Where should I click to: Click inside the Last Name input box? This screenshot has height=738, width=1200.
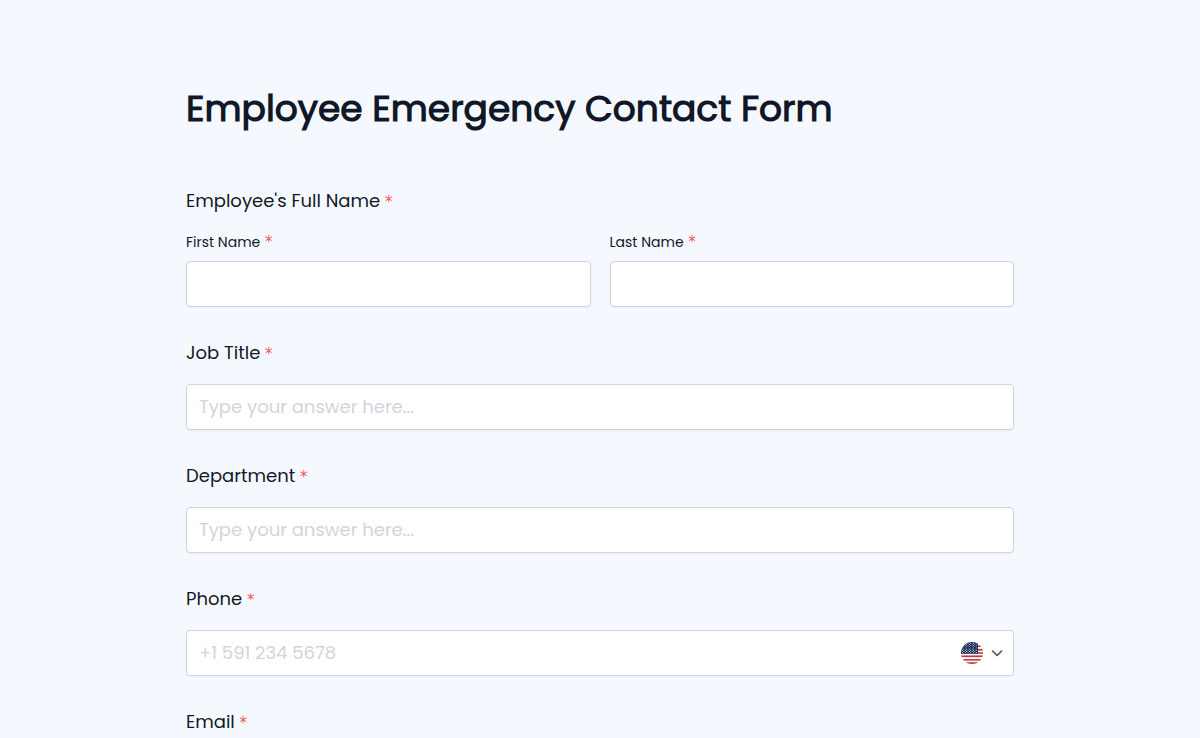(x=811, y=284)
